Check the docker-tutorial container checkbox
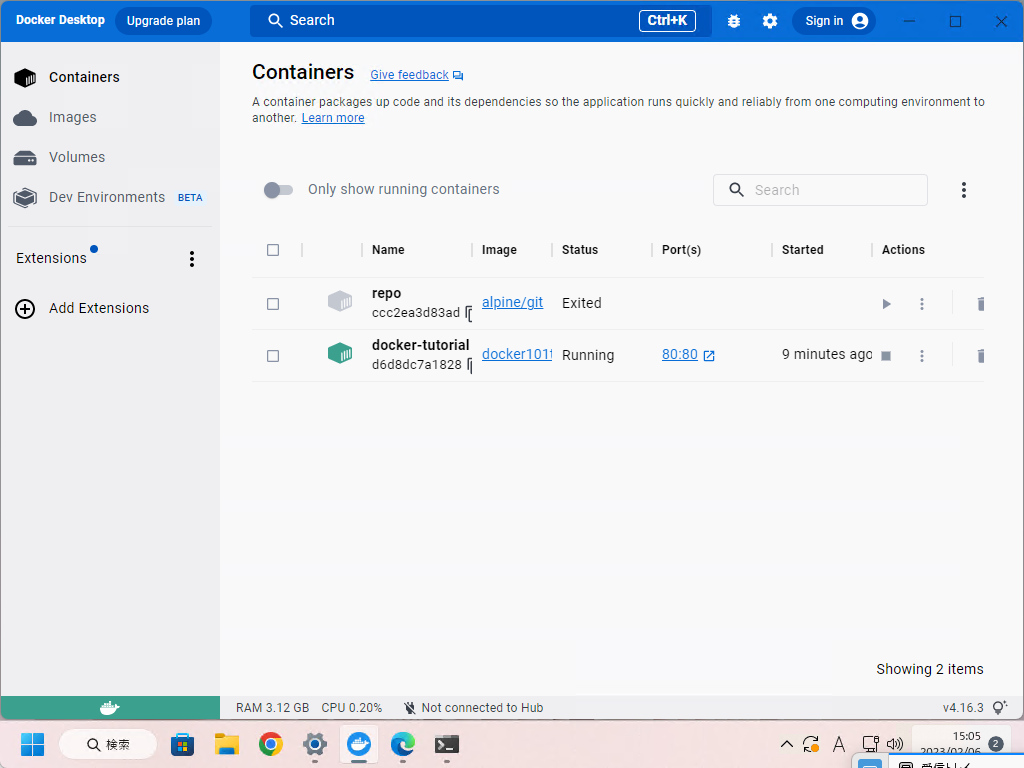 pyautogui.click(x=273, y=356)
